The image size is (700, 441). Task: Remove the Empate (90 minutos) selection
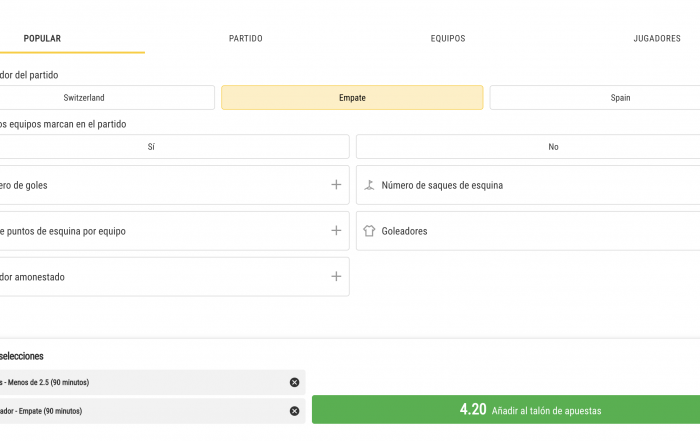click(294, 411)
